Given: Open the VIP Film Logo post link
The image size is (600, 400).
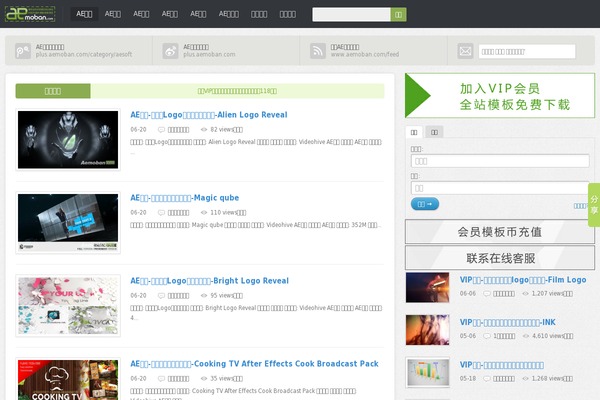Looking at the screenshot, I should [523, 280].
